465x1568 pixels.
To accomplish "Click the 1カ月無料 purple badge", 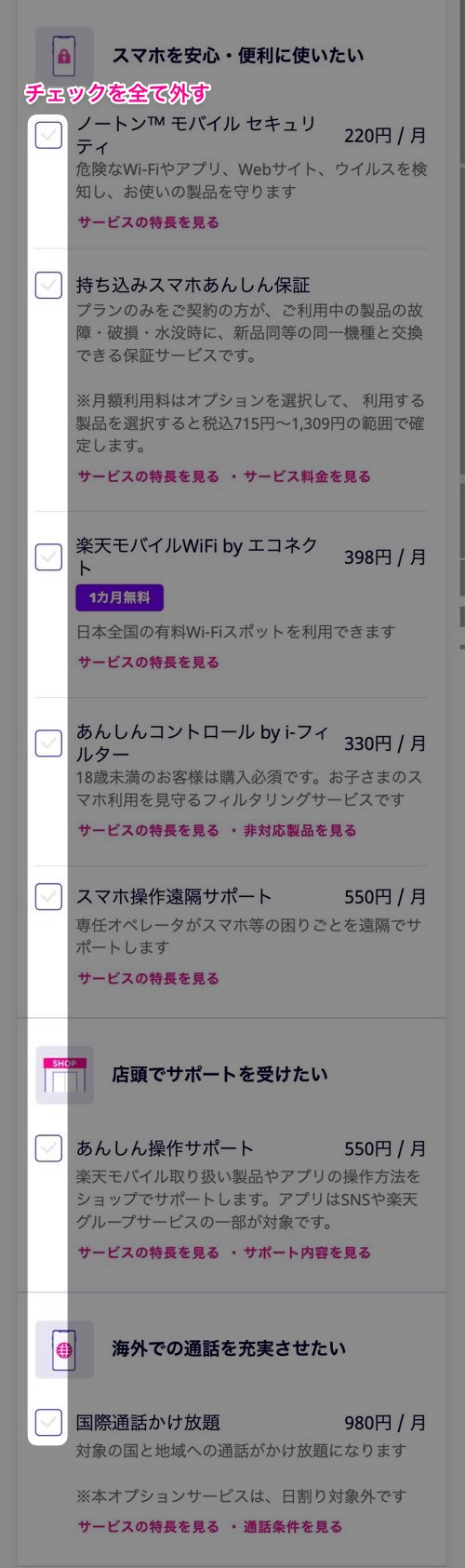I will (120, 597).
